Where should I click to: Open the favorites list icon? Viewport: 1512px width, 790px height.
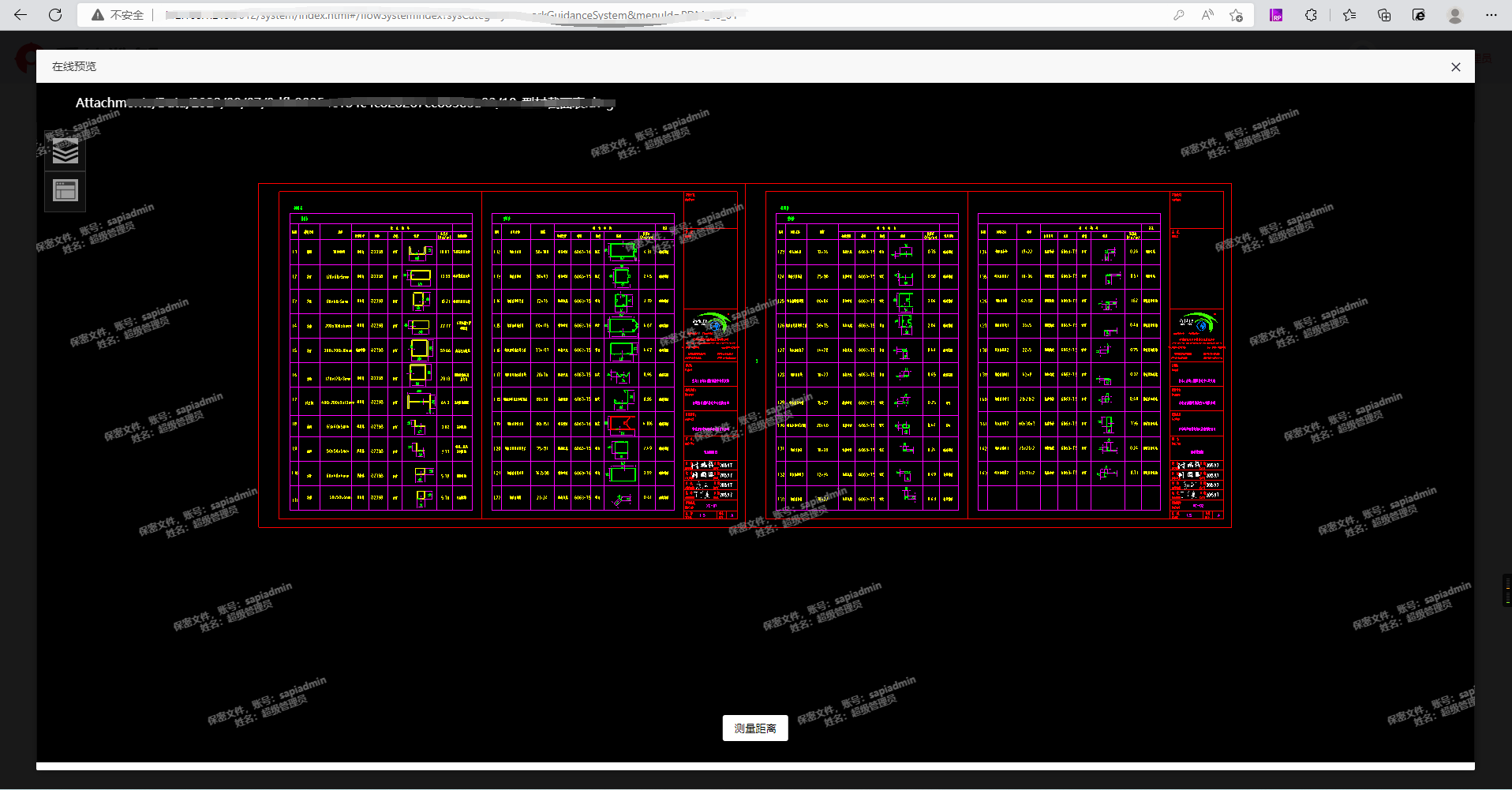click(1349, 15)
